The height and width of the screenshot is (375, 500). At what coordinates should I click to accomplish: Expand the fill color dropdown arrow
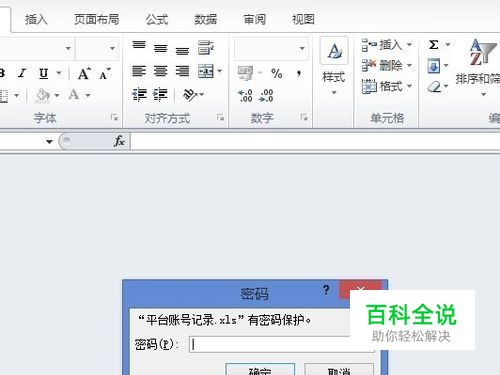click(57, 96)
